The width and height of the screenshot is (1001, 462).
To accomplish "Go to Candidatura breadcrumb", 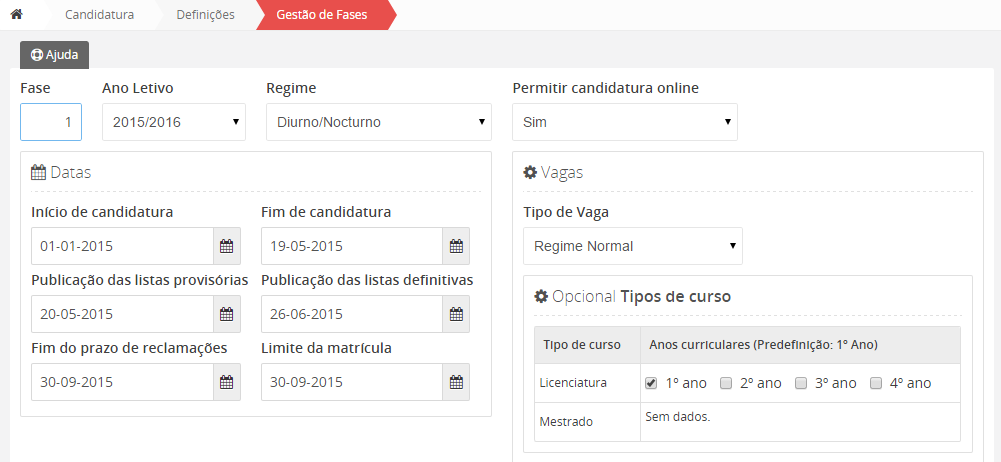I will tap(99, 15).
